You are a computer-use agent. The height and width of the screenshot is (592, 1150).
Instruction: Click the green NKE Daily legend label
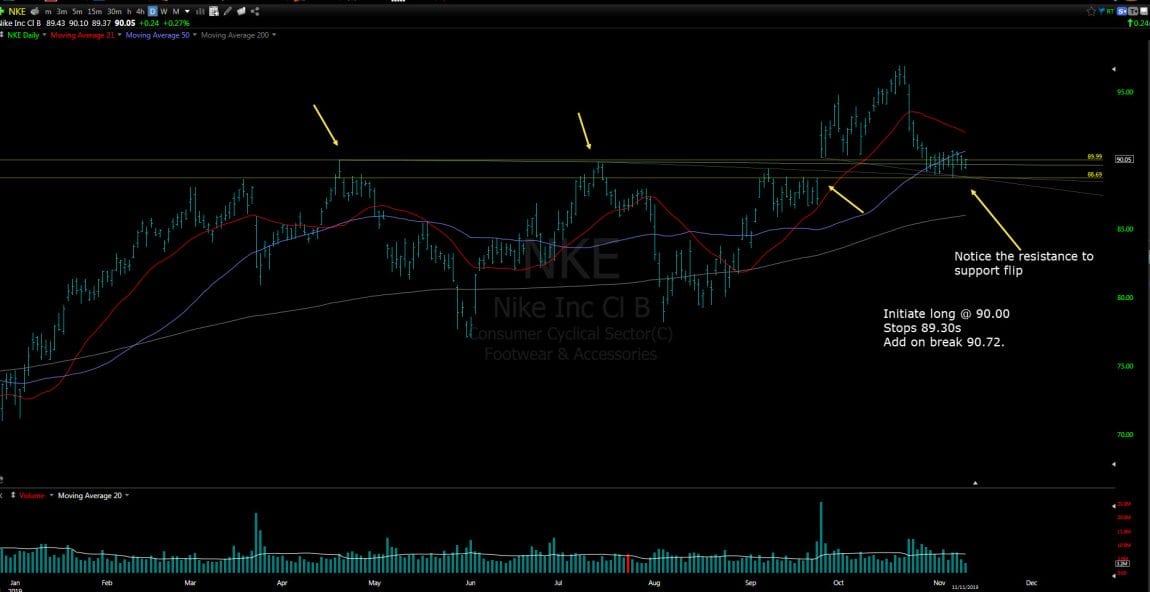point(24,35)
